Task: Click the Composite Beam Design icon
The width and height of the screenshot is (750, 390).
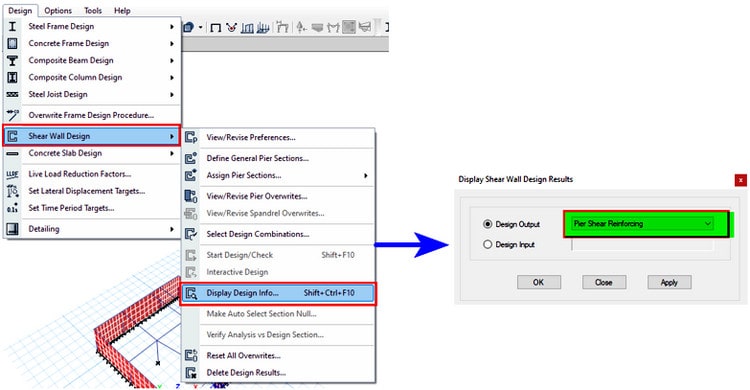Action: tap(12, 61)
